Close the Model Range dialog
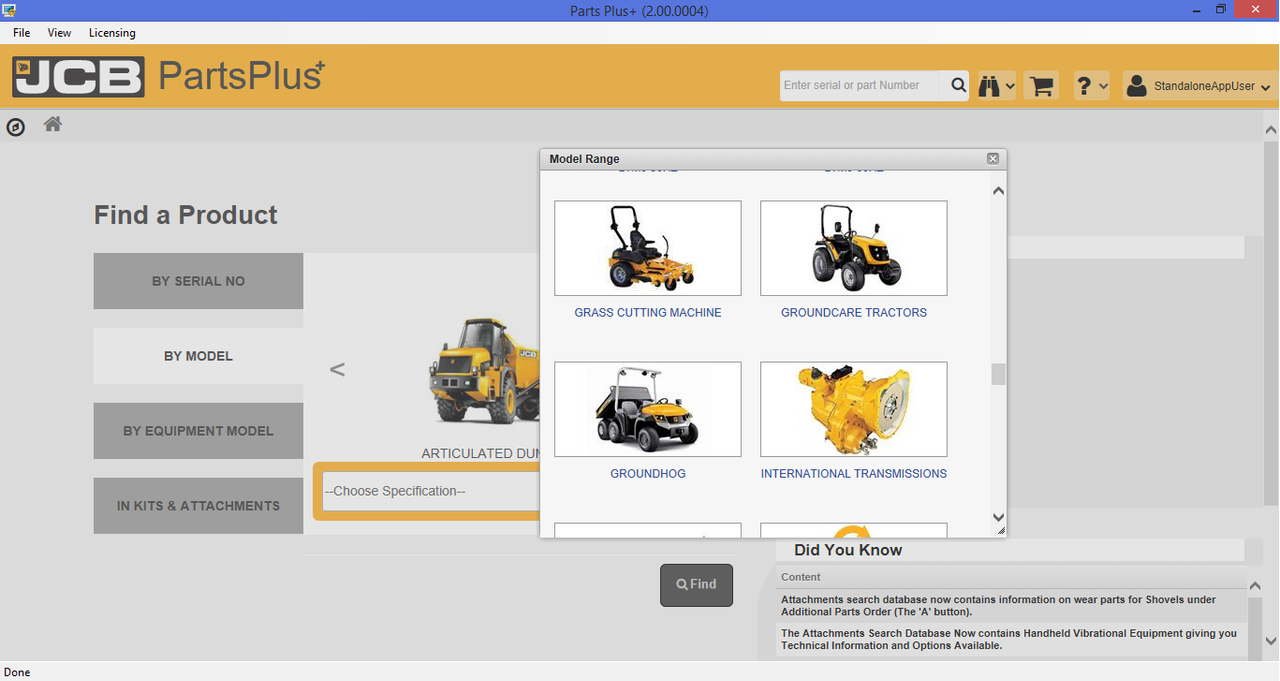1280x681 pixels. click(993, 159)
